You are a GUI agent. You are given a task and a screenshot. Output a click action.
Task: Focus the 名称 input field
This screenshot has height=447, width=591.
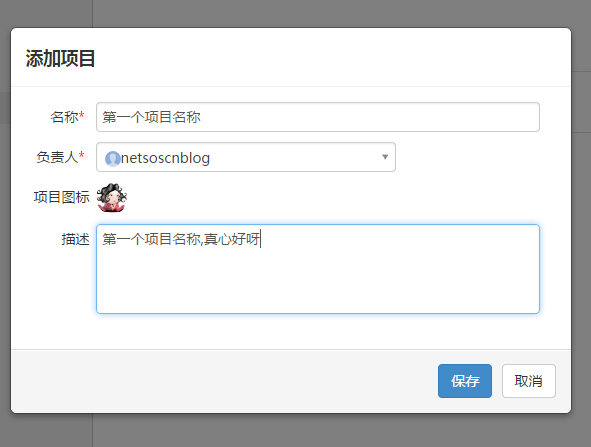click(x=318, y=117)
